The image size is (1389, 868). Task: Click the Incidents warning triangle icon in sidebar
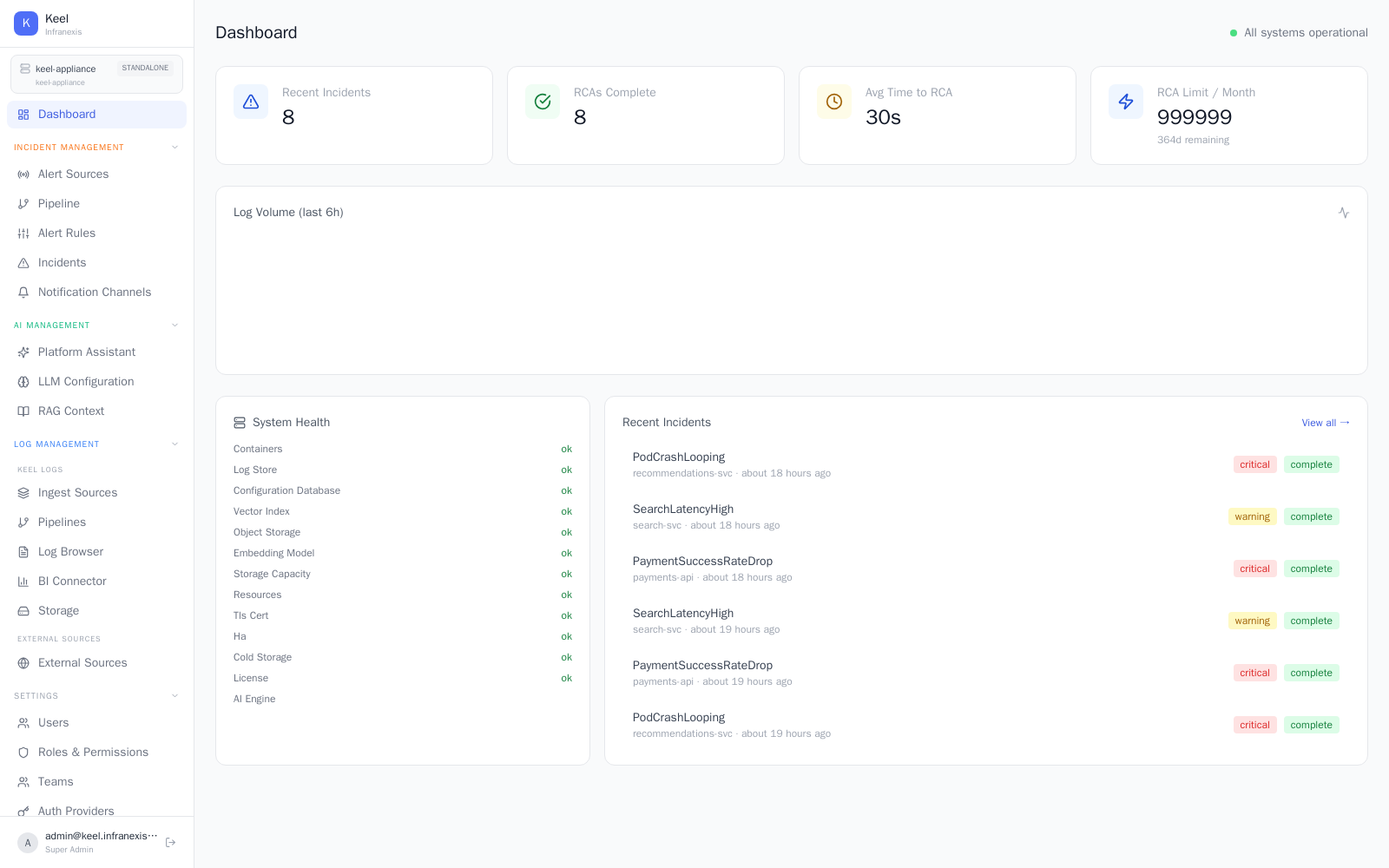pyautogui.click(x=23, y=263)
